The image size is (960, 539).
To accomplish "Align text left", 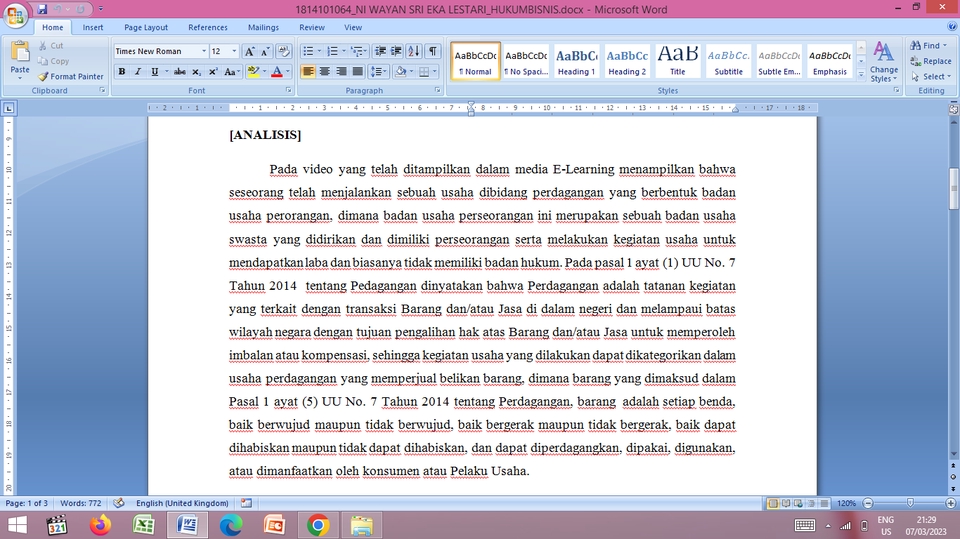I will 308,72.
